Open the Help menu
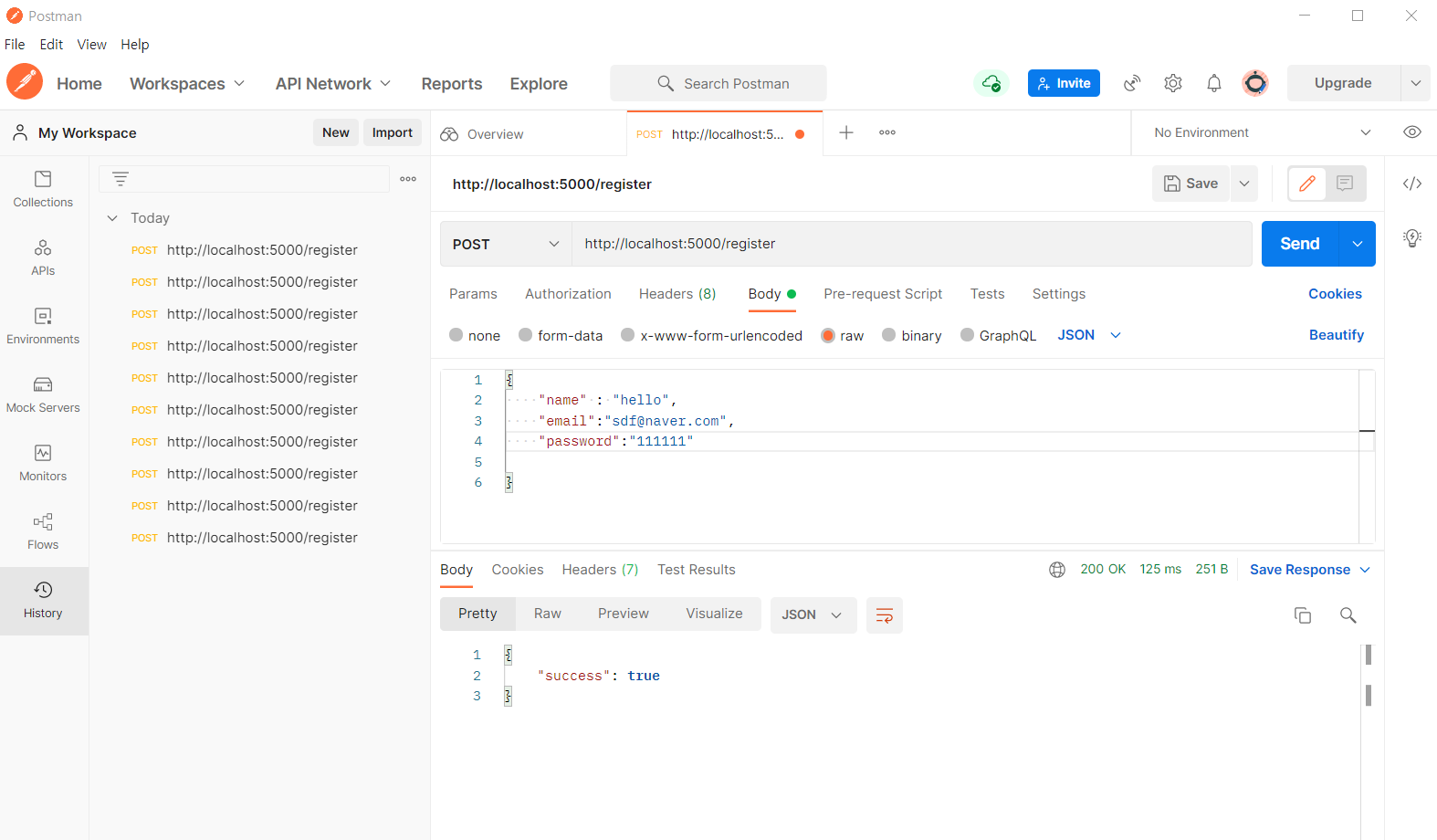1437x840 pixels. 134,45
